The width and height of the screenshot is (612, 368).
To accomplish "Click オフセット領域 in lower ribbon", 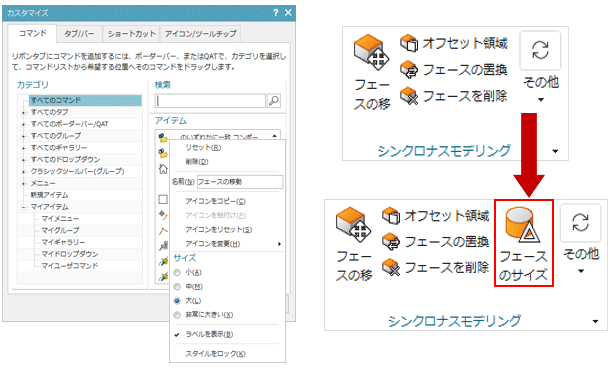I will pyautogui.click(x=436, y=216).
